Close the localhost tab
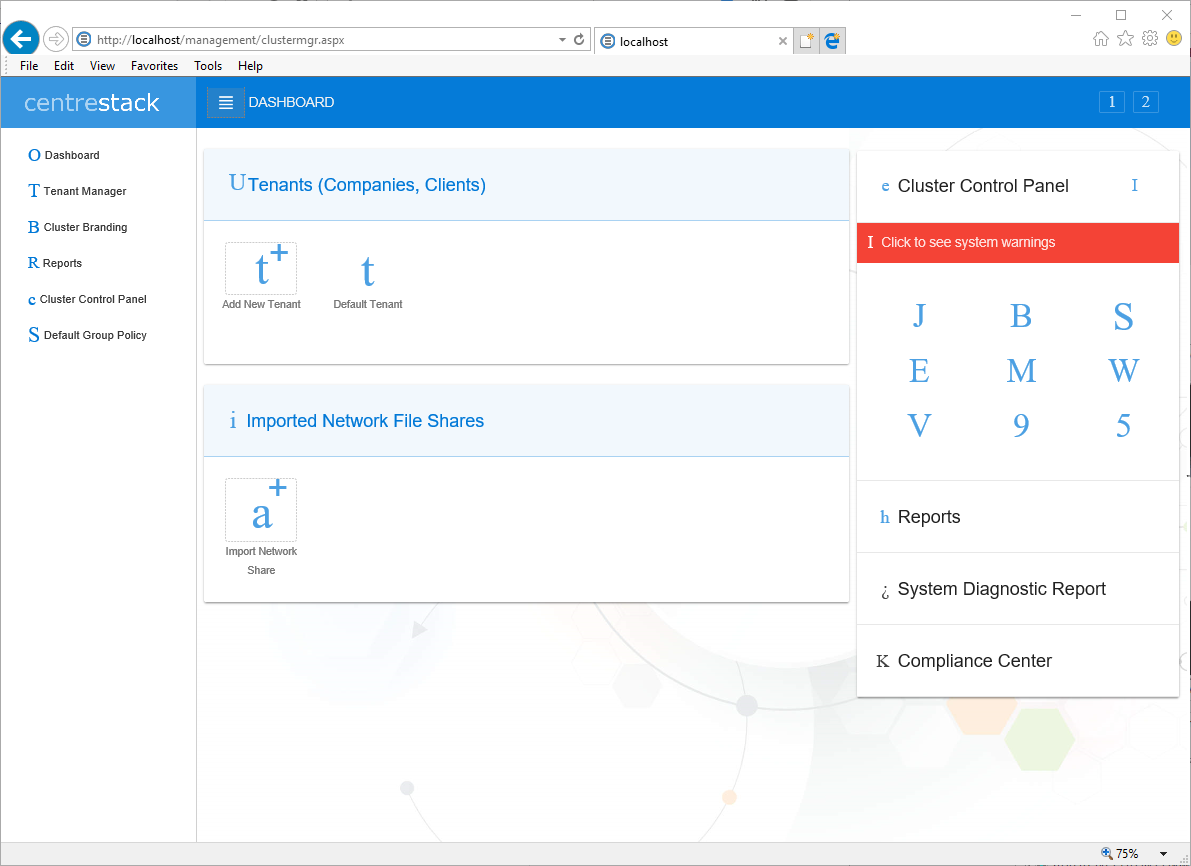 [x=782, y=42]
